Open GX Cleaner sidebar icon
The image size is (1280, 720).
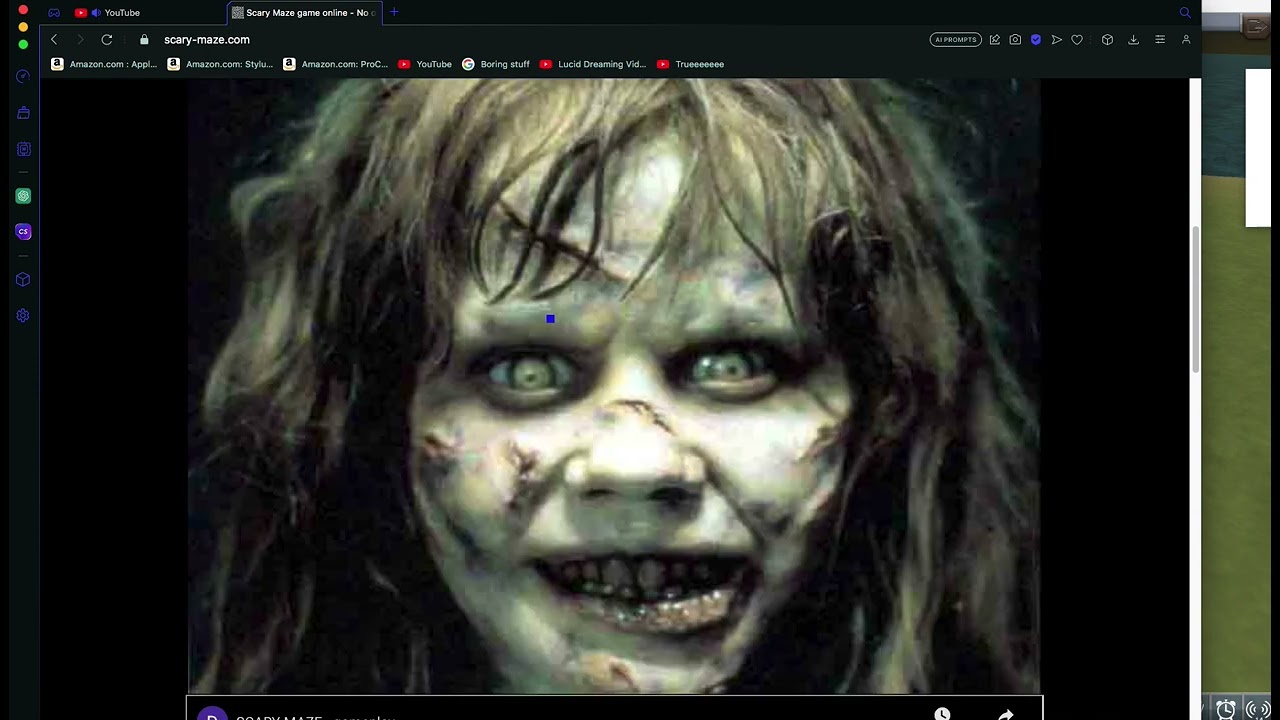23,113
